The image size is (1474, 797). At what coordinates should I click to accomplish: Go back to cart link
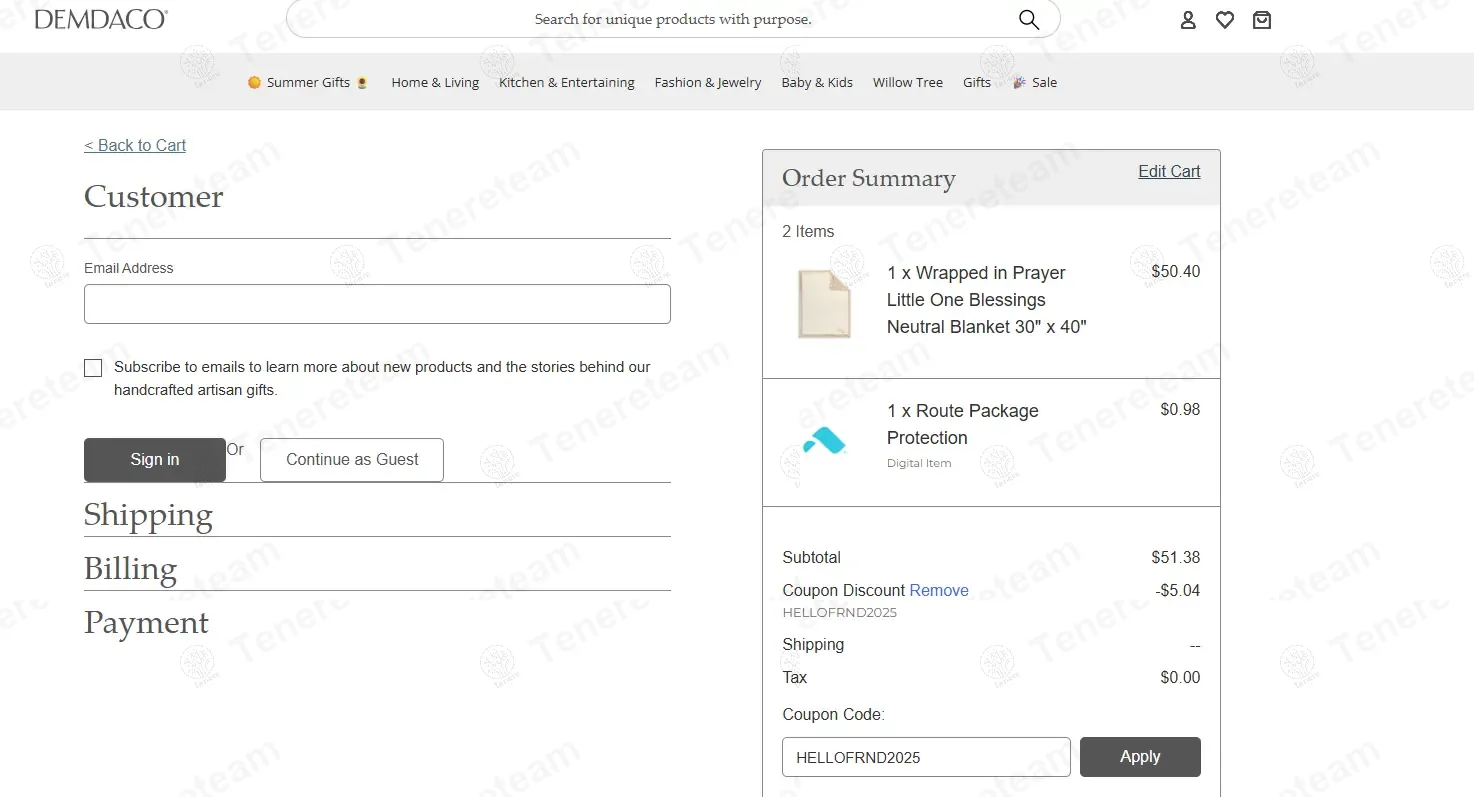pyautogui.click(x=135, y=146)
